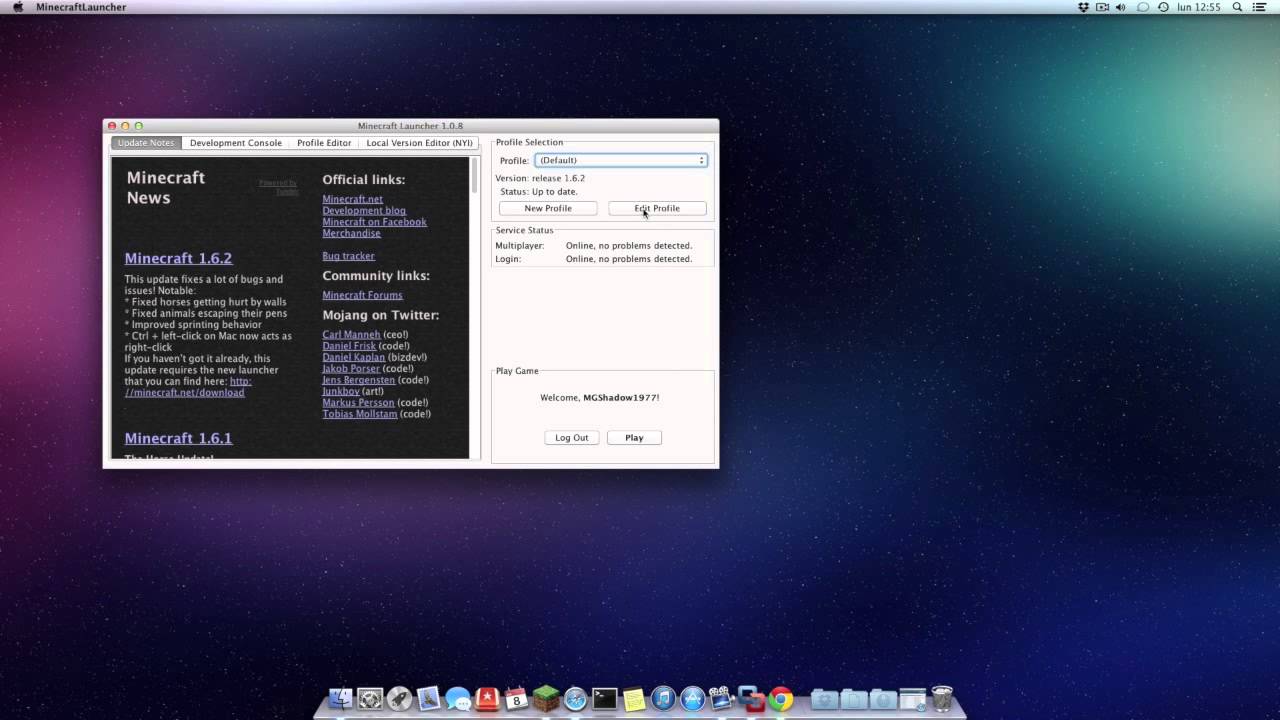Open Messages speech bubble in dock

click(458, 698)
